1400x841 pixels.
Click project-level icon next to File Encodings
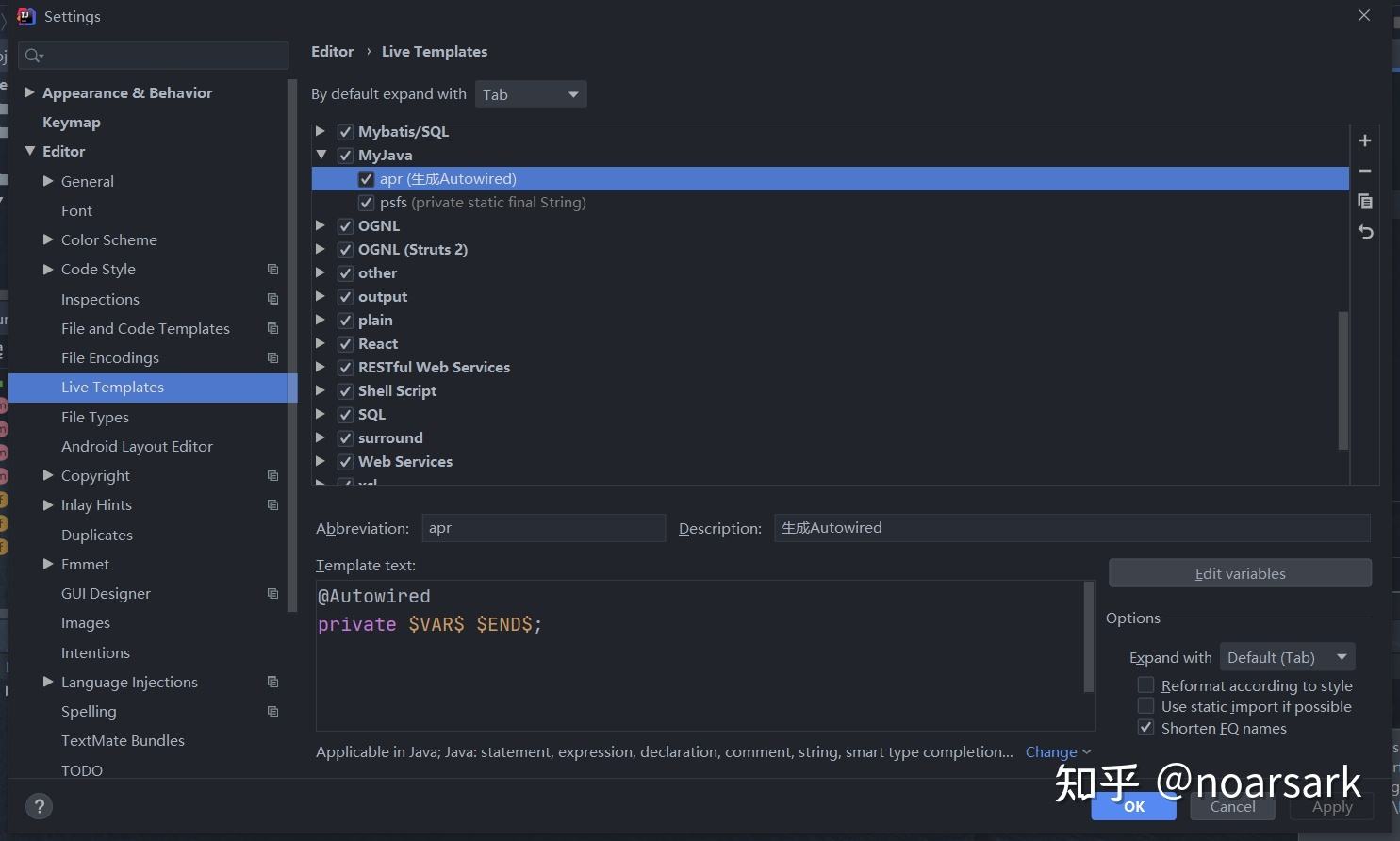272,357
